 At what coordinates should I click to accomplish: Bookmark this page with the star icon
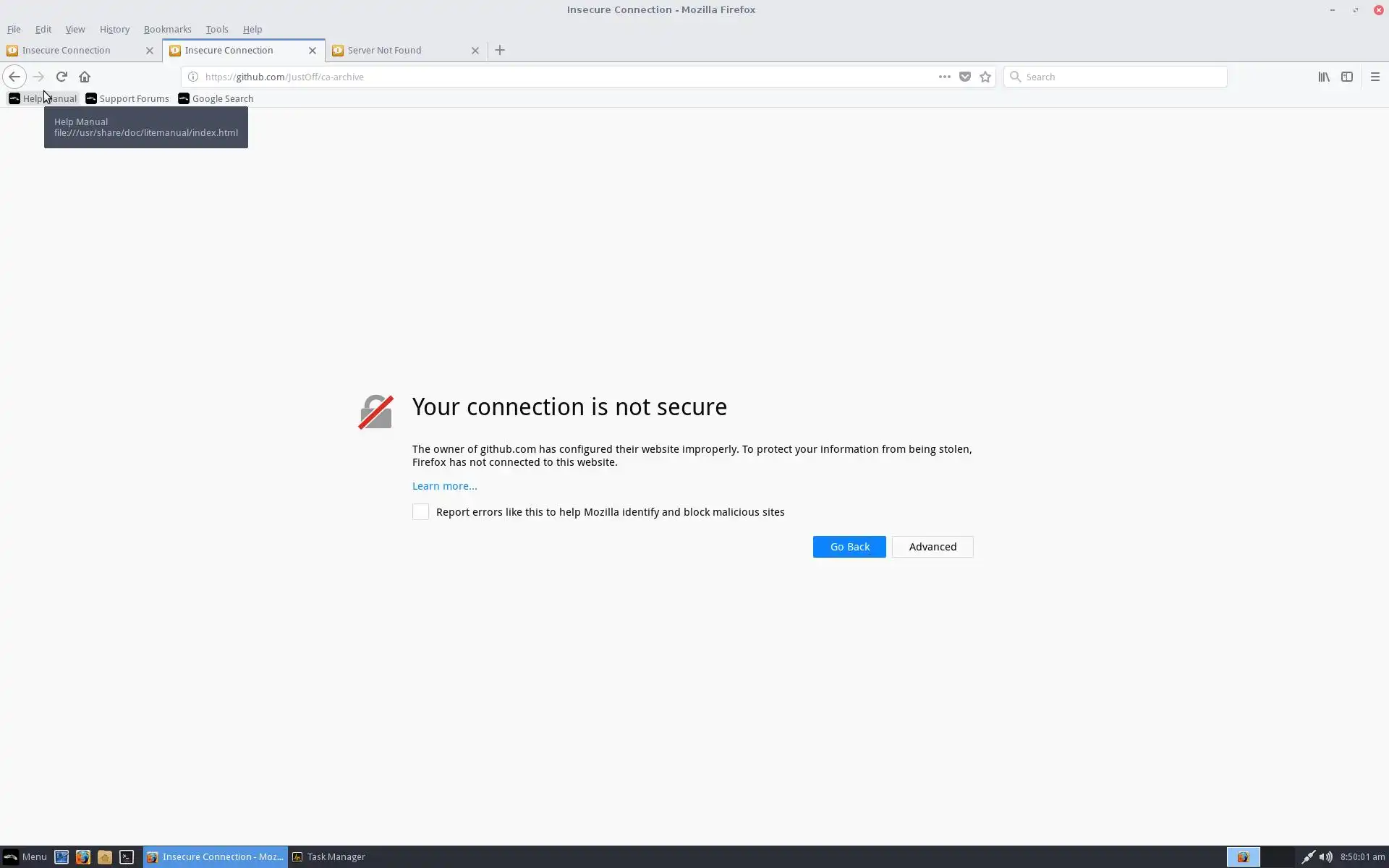click(985, 77)
